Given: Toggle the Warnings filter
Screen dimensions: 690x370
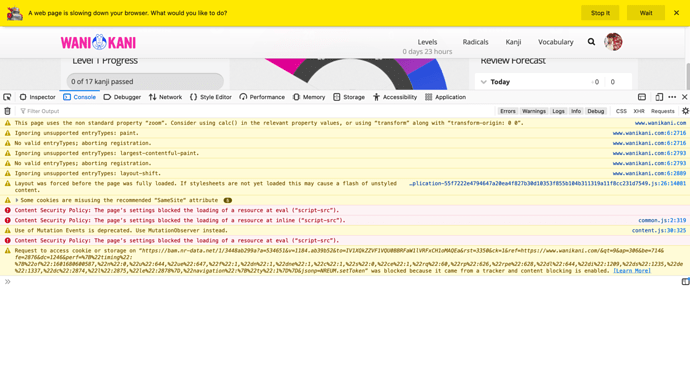Looking at the screenshot, I should tap(534, 111).
